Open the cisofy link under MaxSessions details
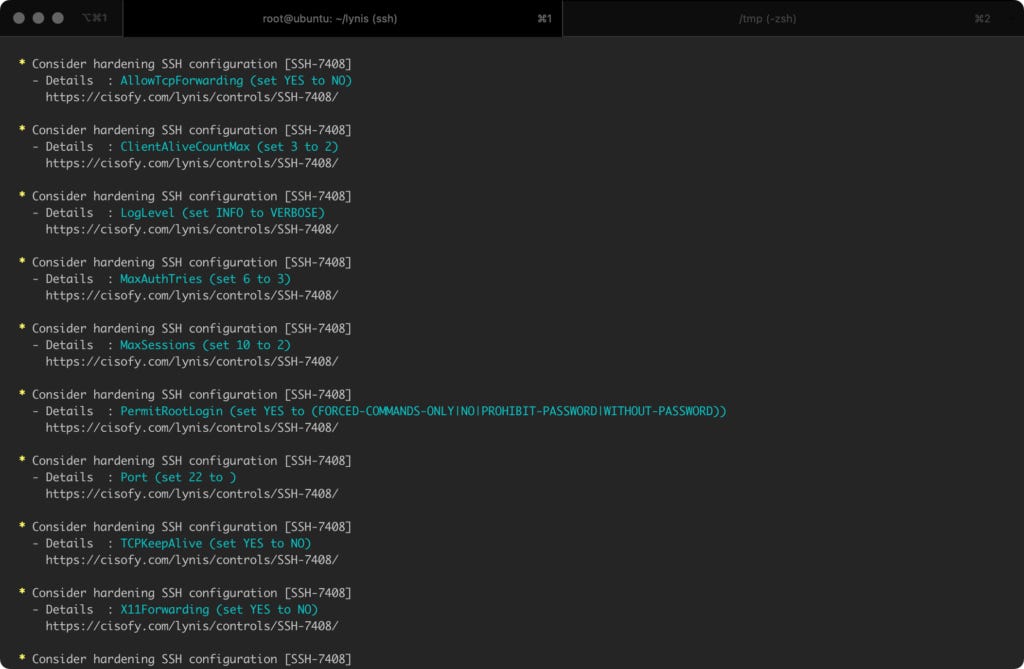This screenshot has height=669, width=1024. click(192, 361)
